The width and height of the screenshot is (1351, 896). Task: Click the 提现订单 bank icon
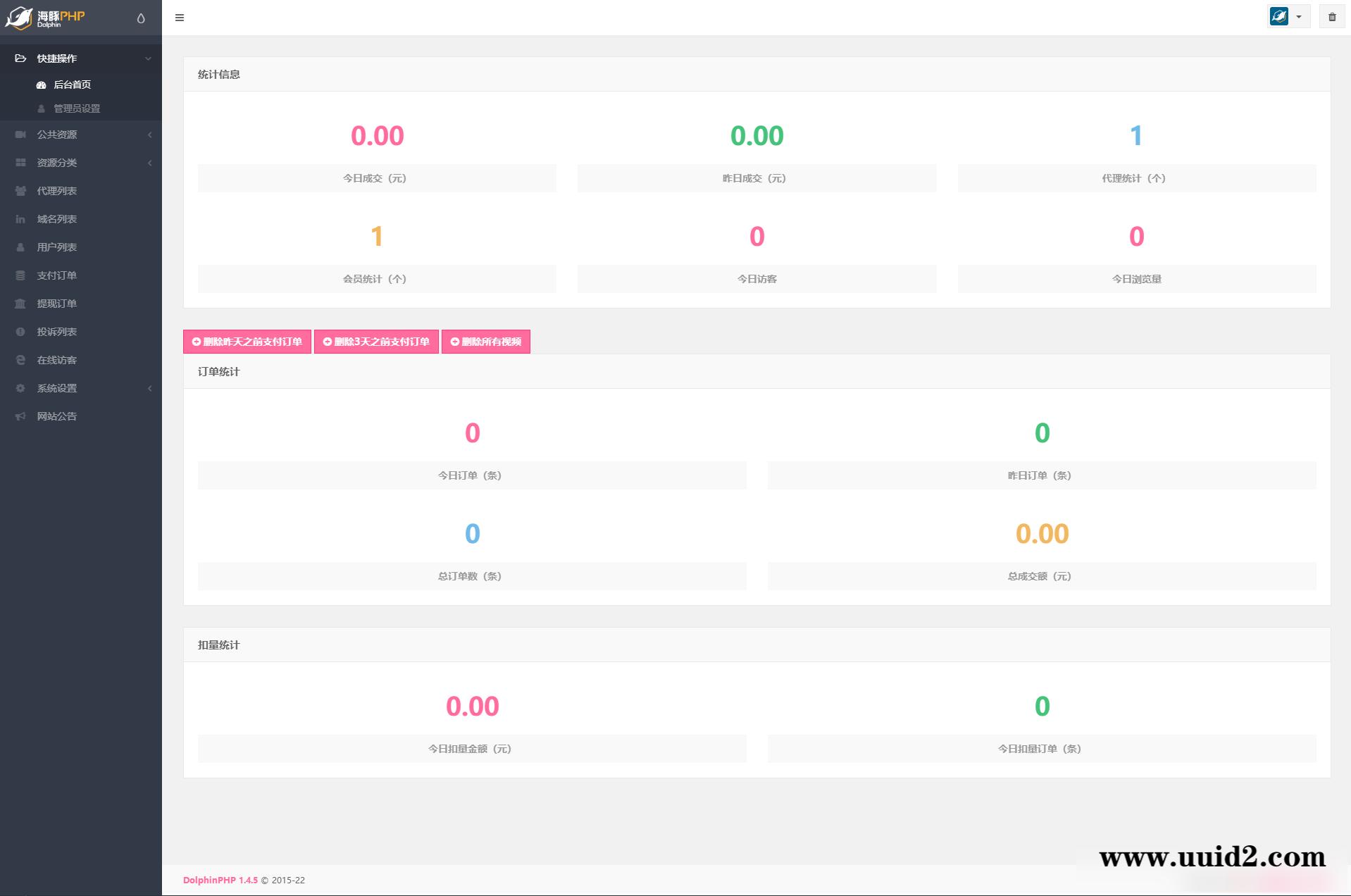coord(20,304)
